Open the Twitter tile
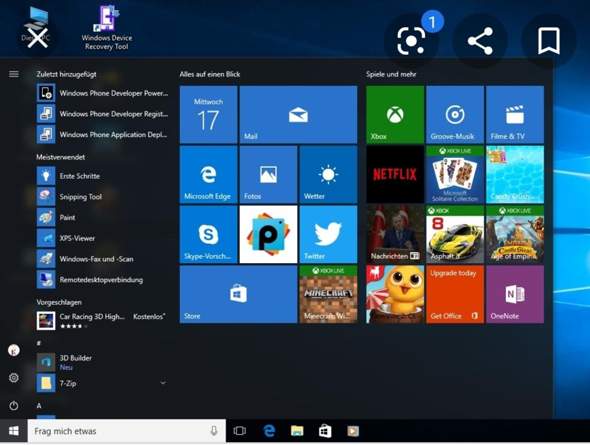This screenshot has height=445, width=590. coord(328,234)
